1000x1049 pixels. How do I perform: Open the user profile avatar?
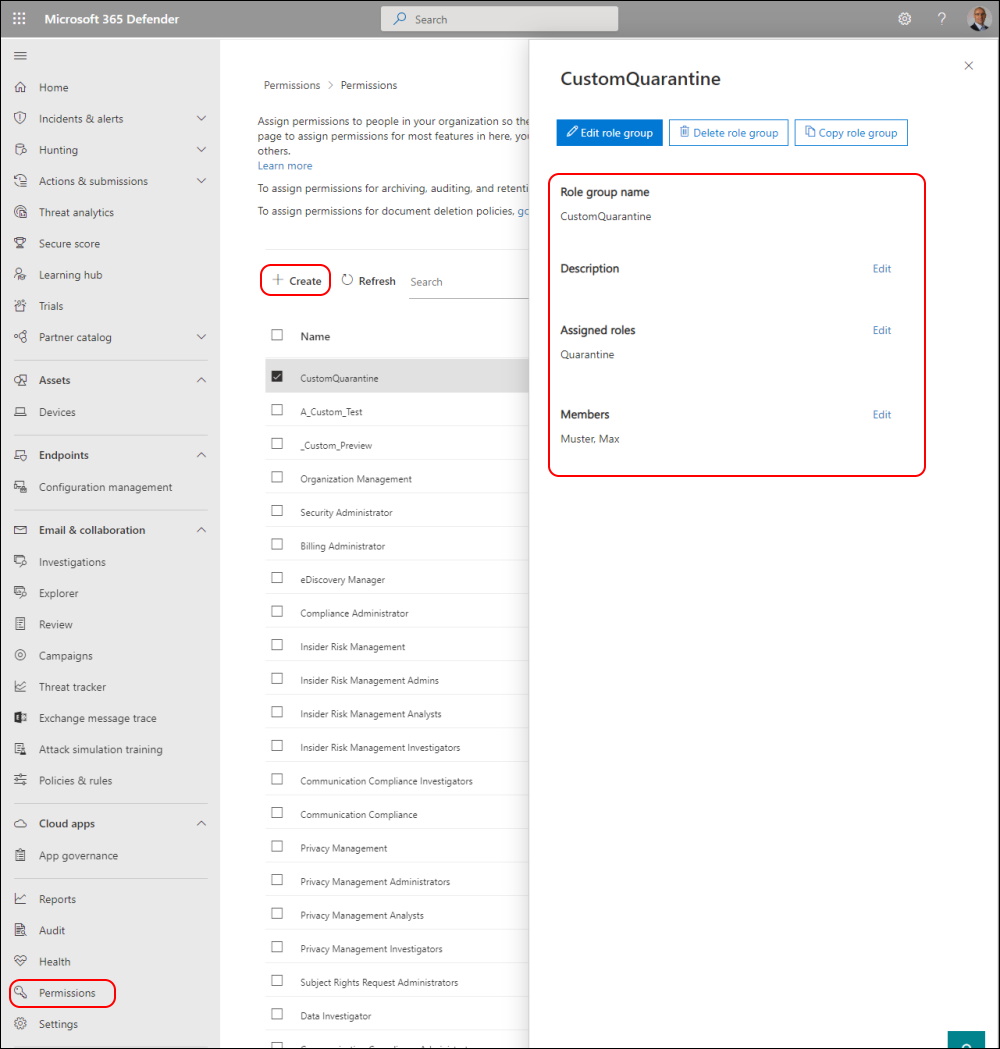(979, 19)
